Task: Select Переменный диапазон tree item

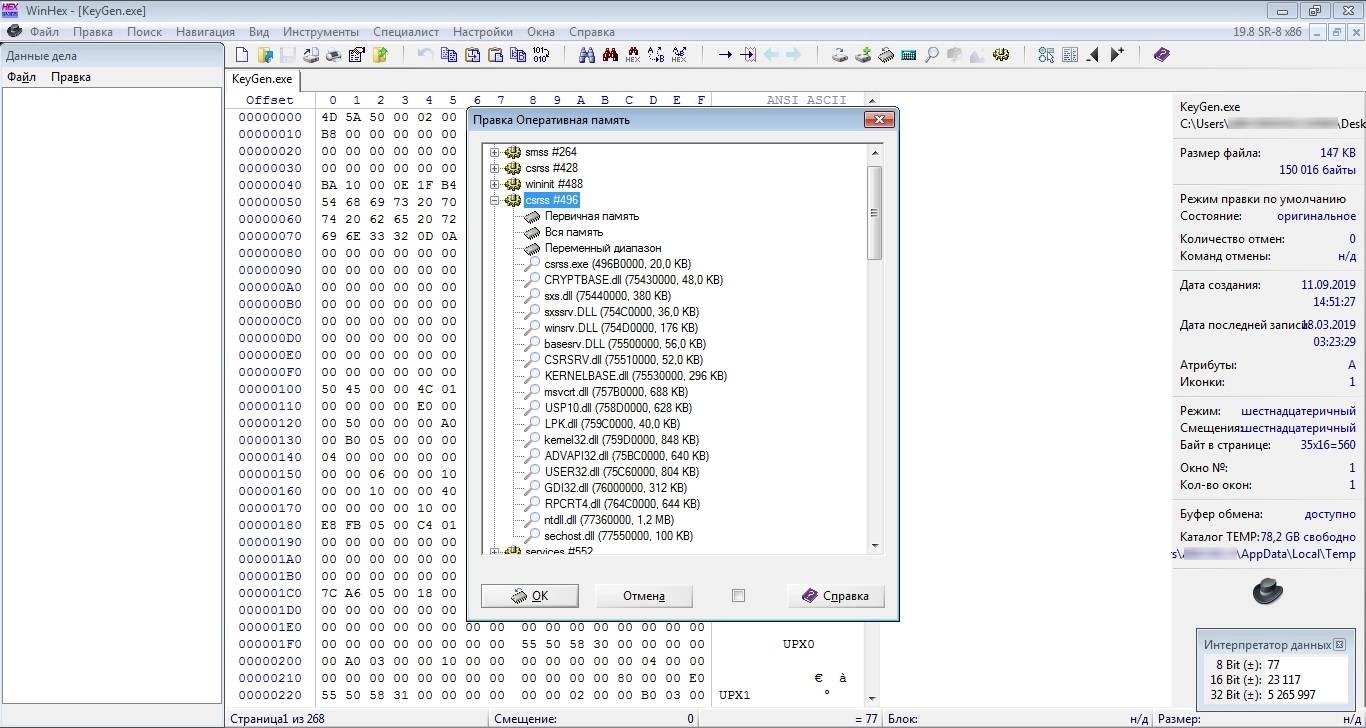Action: [602, 248]
